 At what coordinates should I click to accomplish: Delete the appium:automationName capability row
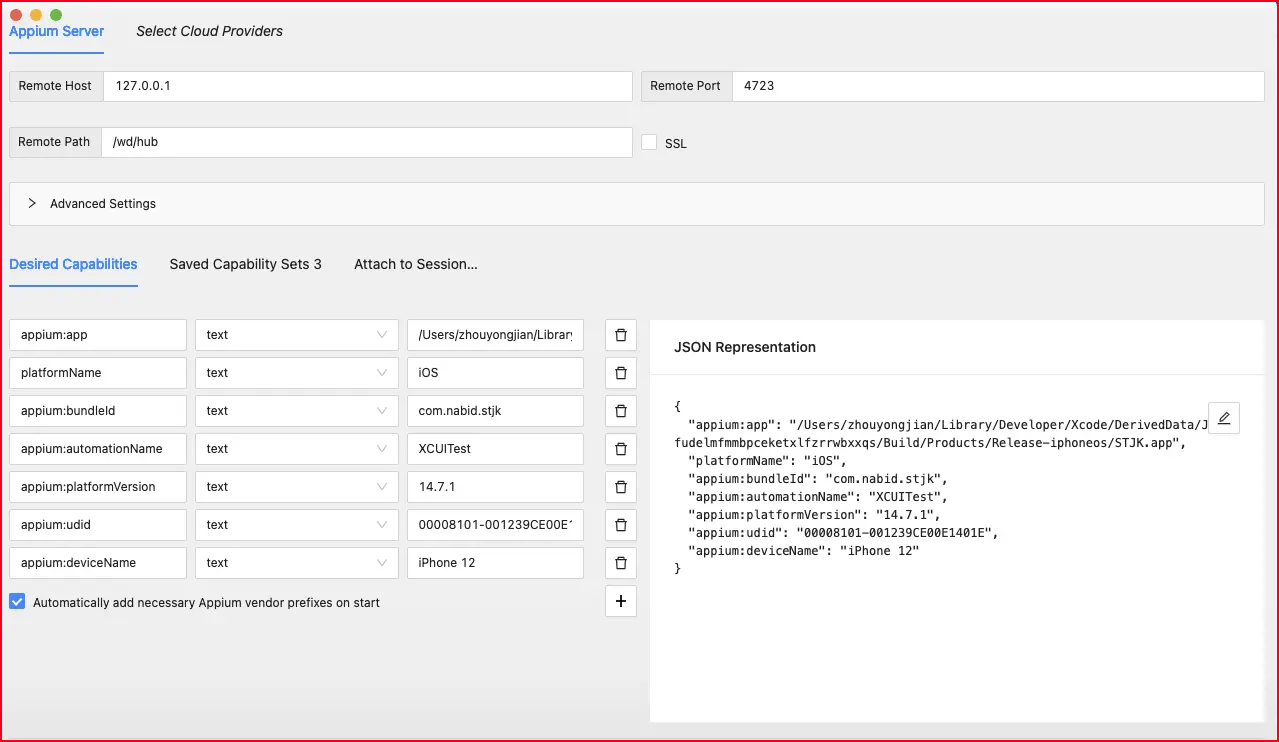tap(620, 449)
